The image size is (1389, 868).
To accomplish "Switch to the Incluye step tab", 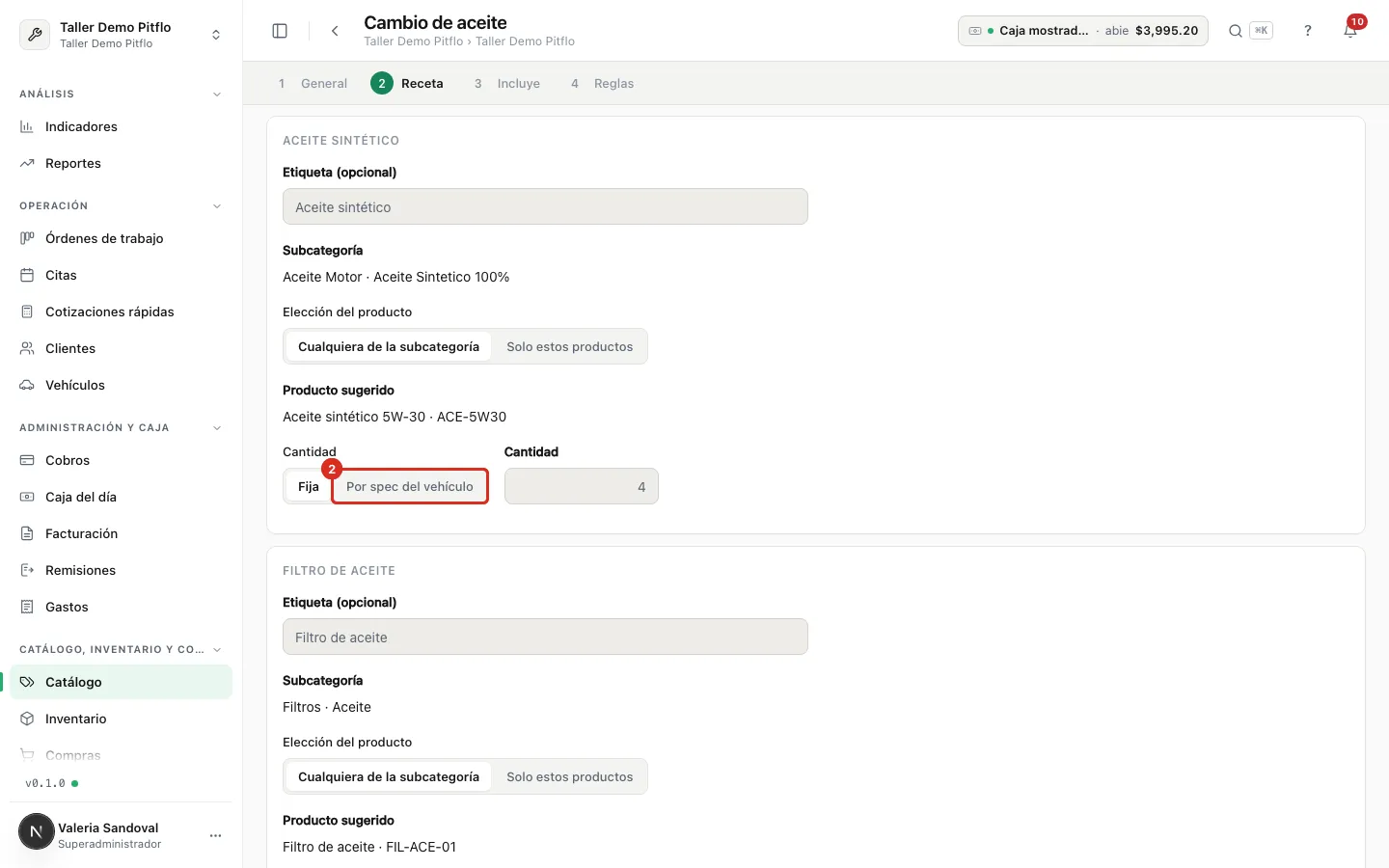I will click(x=507, y=84).
